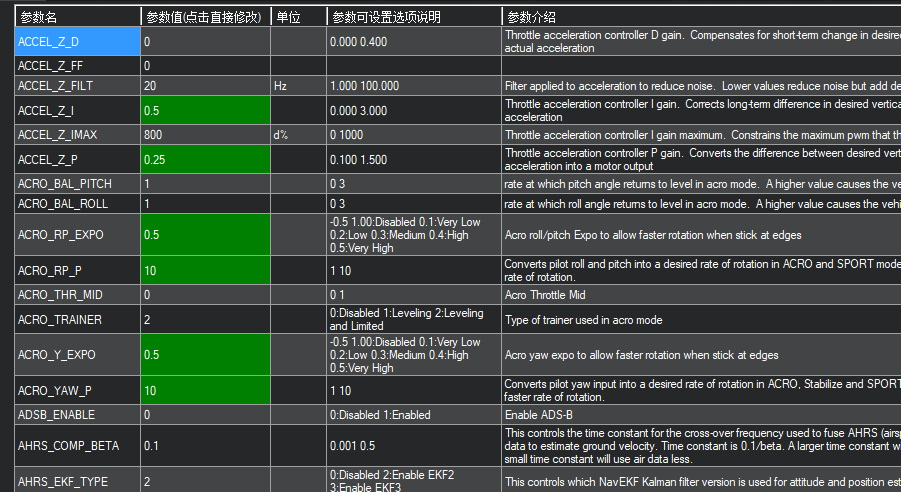Click the AHRS_EKF_TYPE value cell
Screen dimensions: 901x492
205,481
